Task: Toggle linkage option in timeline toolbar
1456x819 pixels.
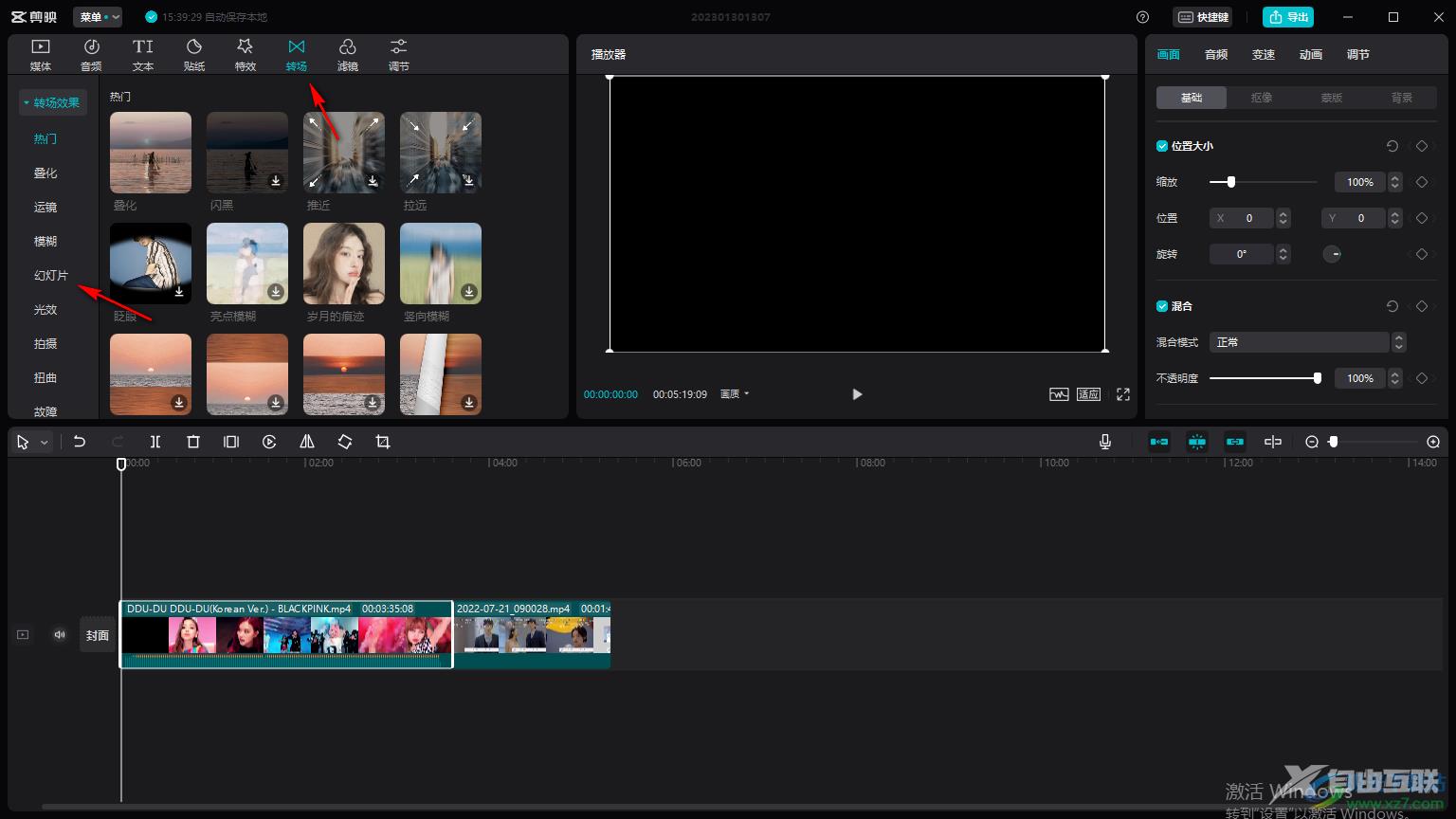Action: [1235, 442]
